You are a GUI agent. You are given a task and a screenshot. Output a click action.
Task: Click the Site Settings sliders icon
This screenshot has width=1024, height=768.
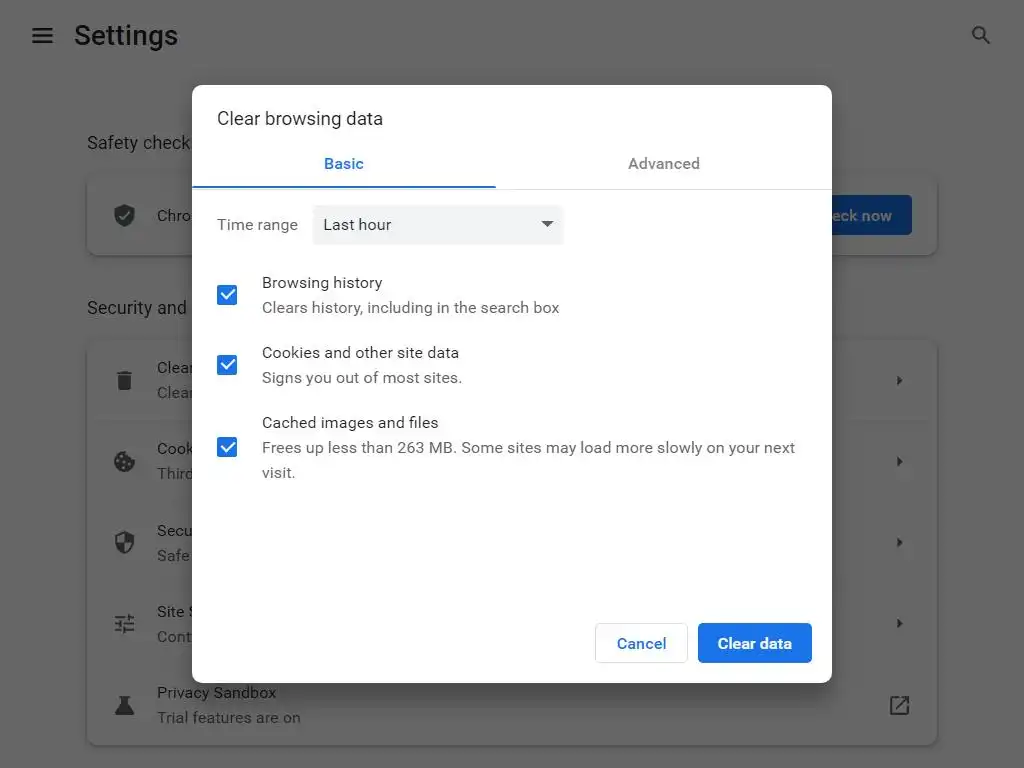click(124, 623)
